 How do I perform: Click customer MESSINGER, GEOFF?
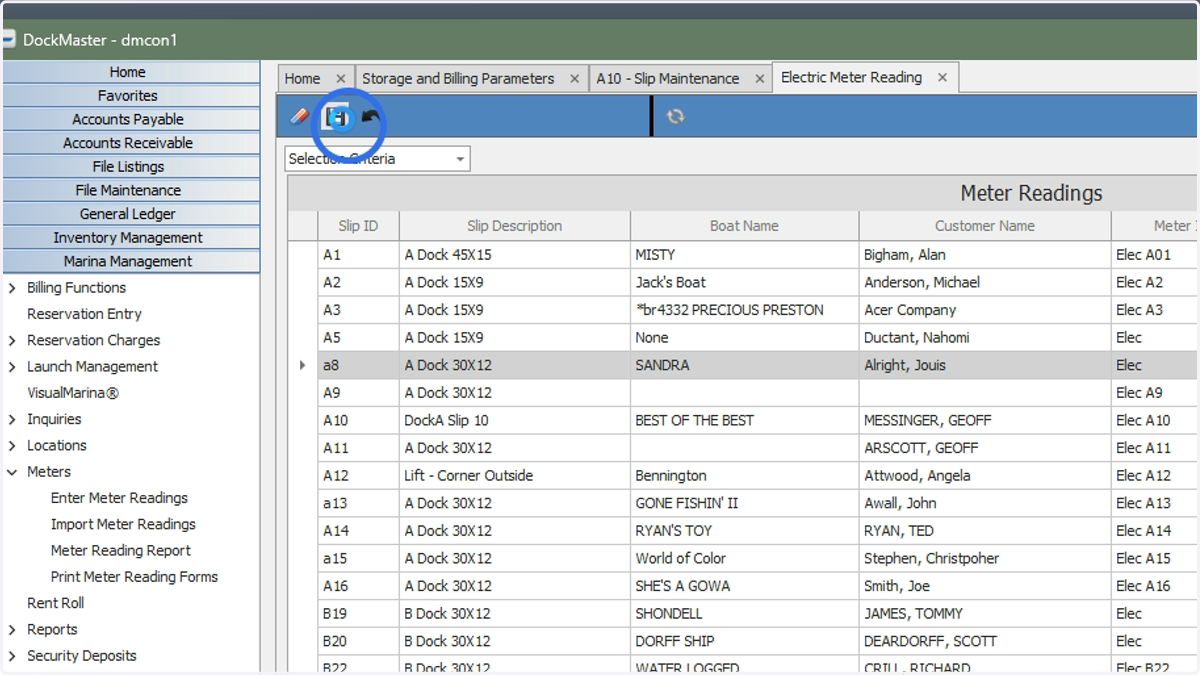(985, 421)
